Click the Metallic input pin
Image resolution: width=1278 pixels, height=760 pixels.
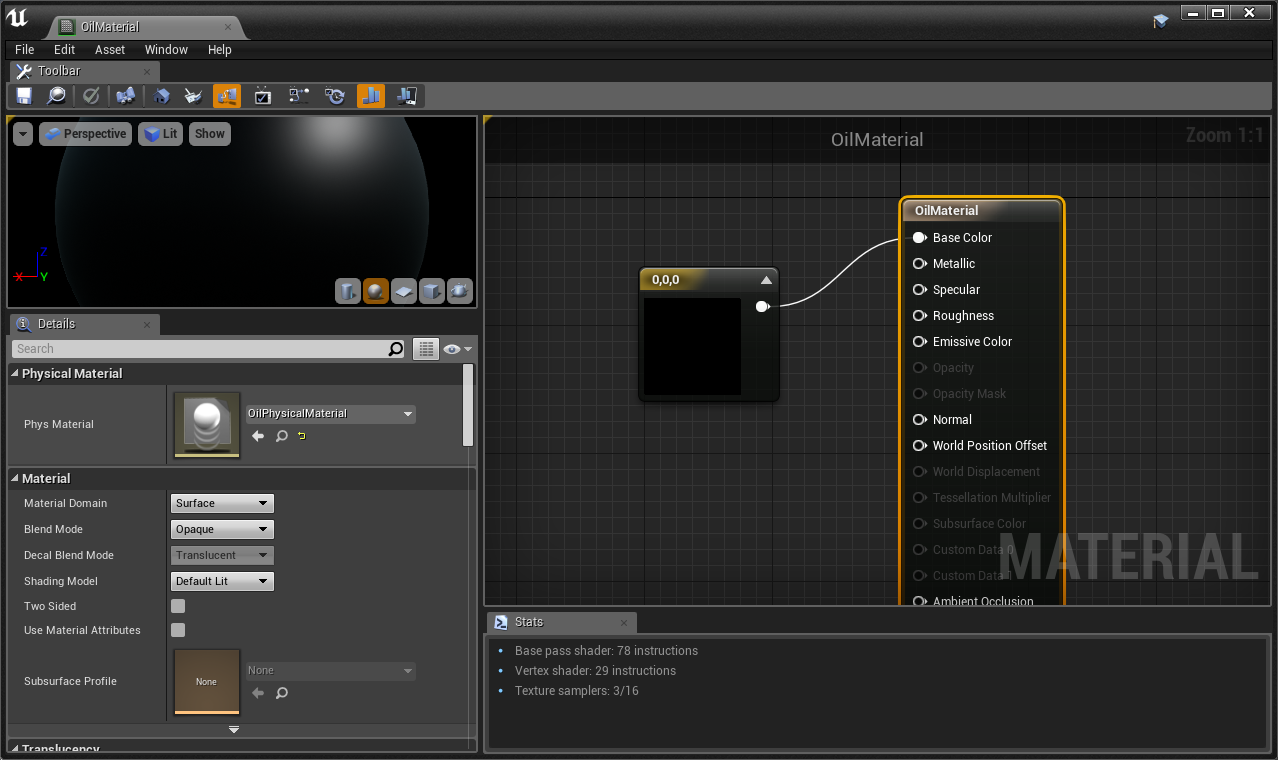pos(919,264)
